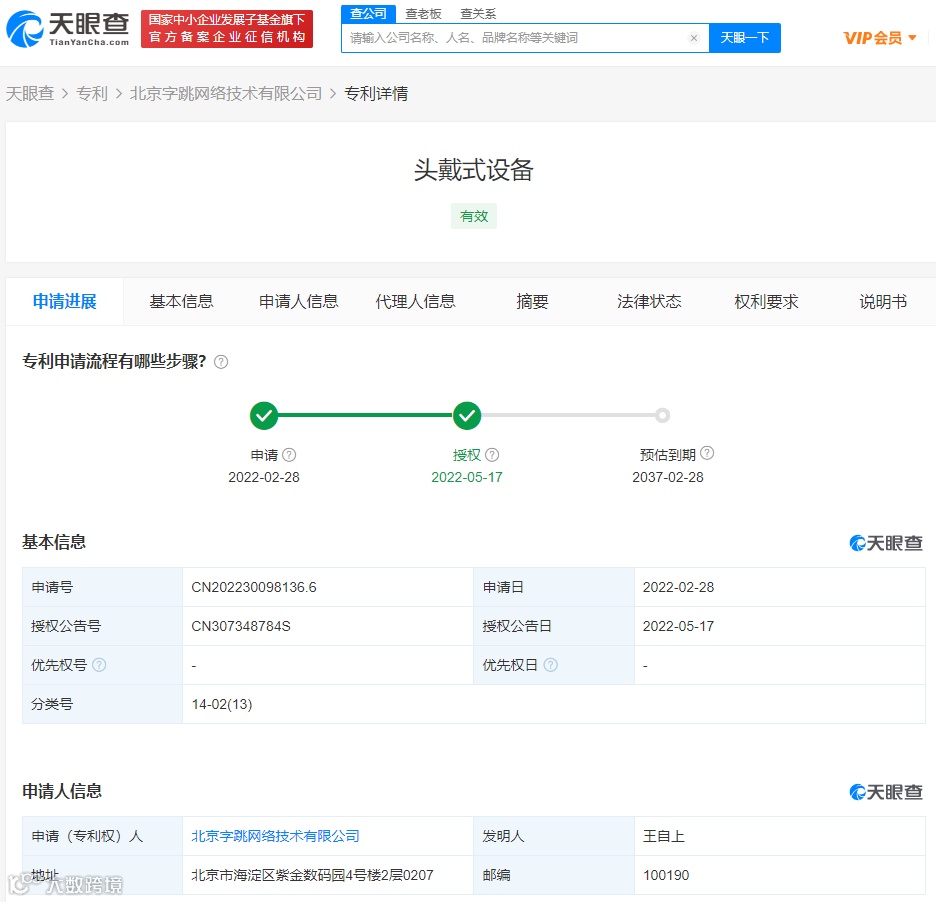Viewport: 936px width, 902px height.
Task: Open help icon next to 专利申请流程有哪些步骤
Action: click(221, 362)
